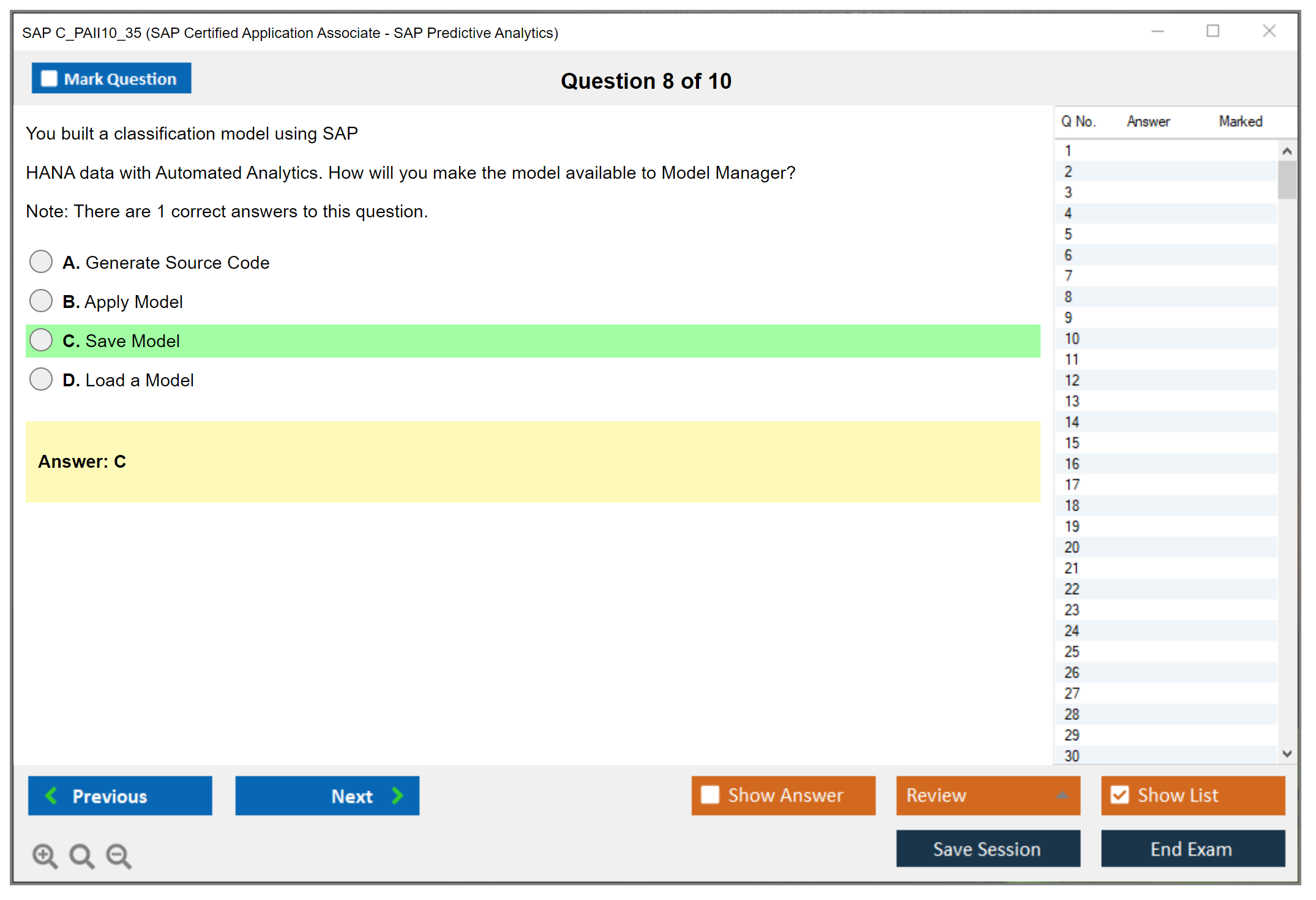1316x900 pixels.
Task: Choose option D Load a Model
Action: 41,380
